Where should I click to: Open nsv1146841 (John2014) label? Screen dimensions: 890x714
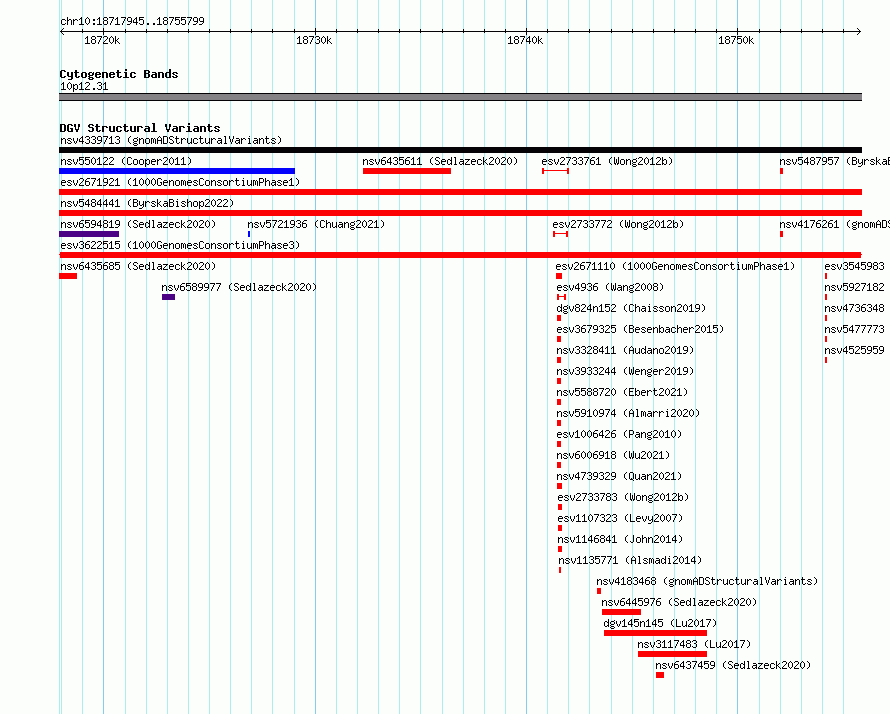(x=620, y=539)
